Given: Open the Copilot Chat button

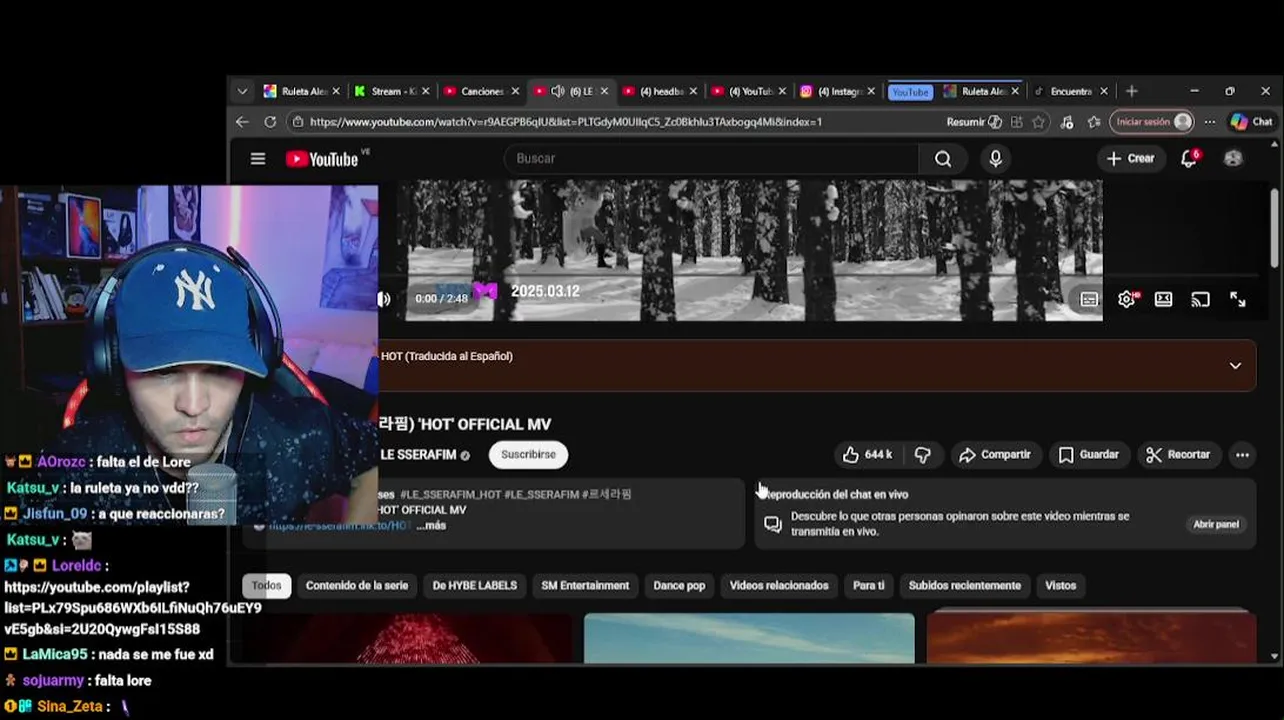Looking at the screenshot, I should point(1251,122).
